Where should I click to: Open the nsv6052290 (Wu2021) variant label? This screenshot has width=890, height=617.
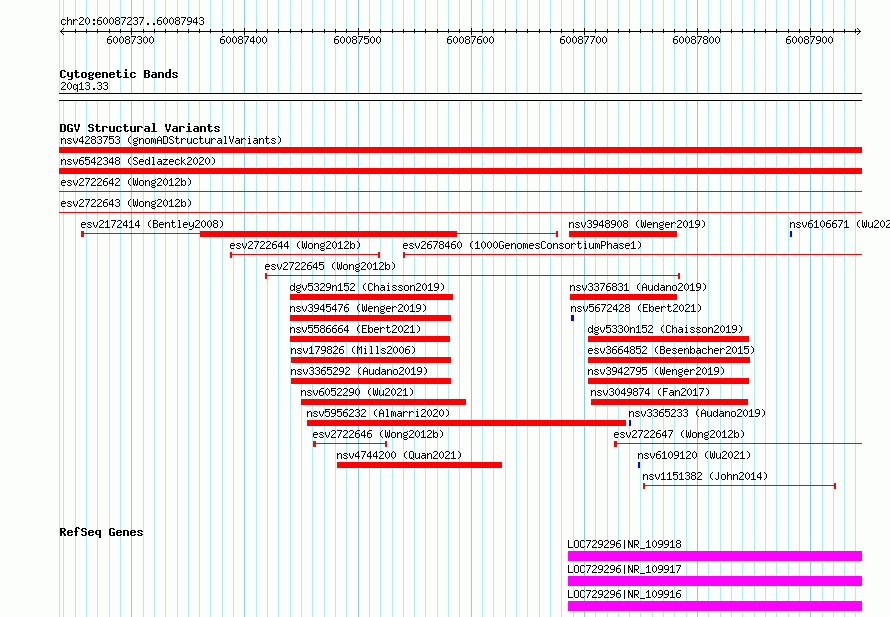(x=357, y=392)
